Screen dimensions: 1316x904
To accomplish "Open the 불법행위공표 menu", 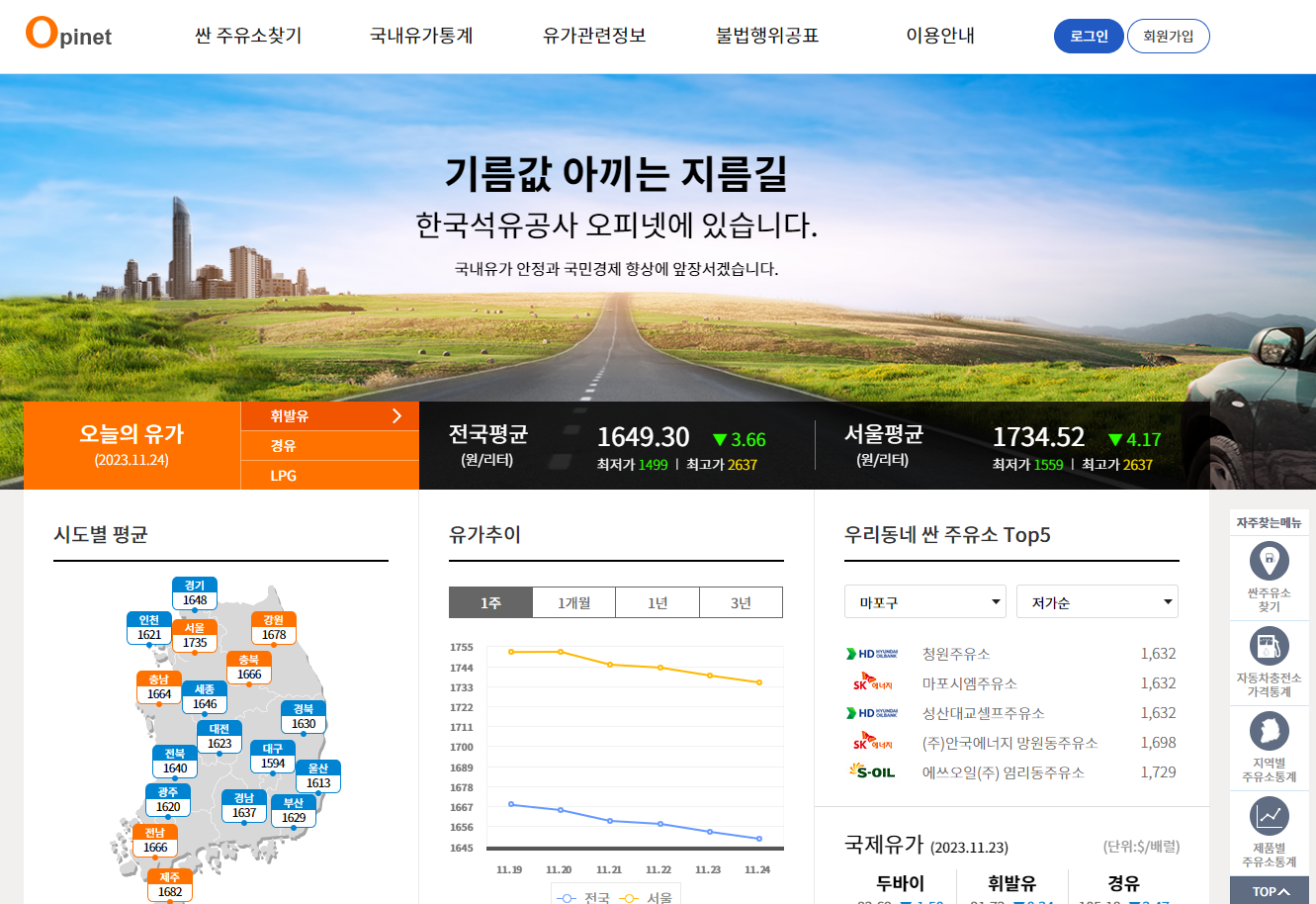I will pyautogui.click(x=767, y=36).
